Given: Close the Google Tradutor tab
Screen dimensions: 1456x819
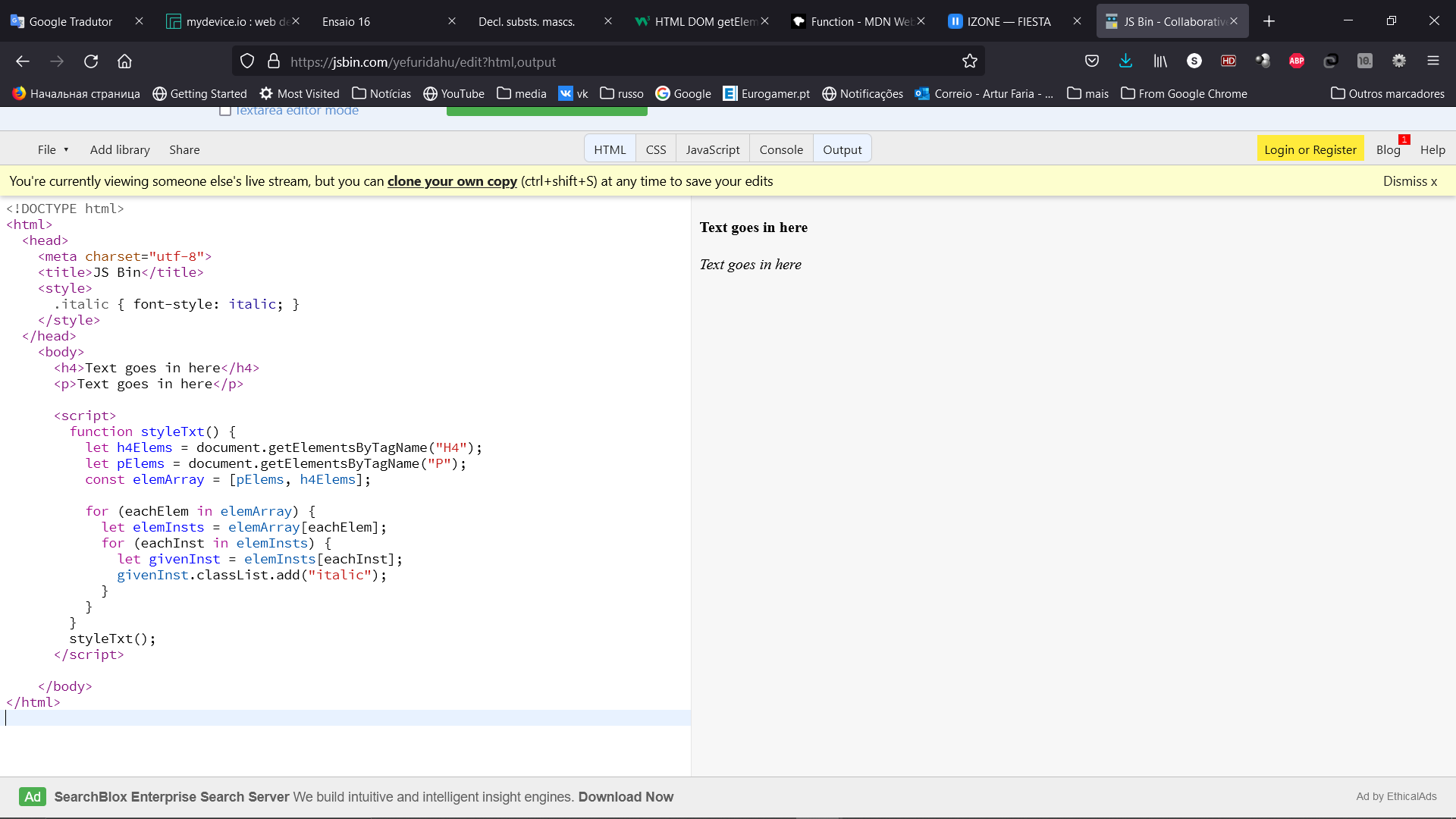Looking at the screenshot, I should pos(139,21).
